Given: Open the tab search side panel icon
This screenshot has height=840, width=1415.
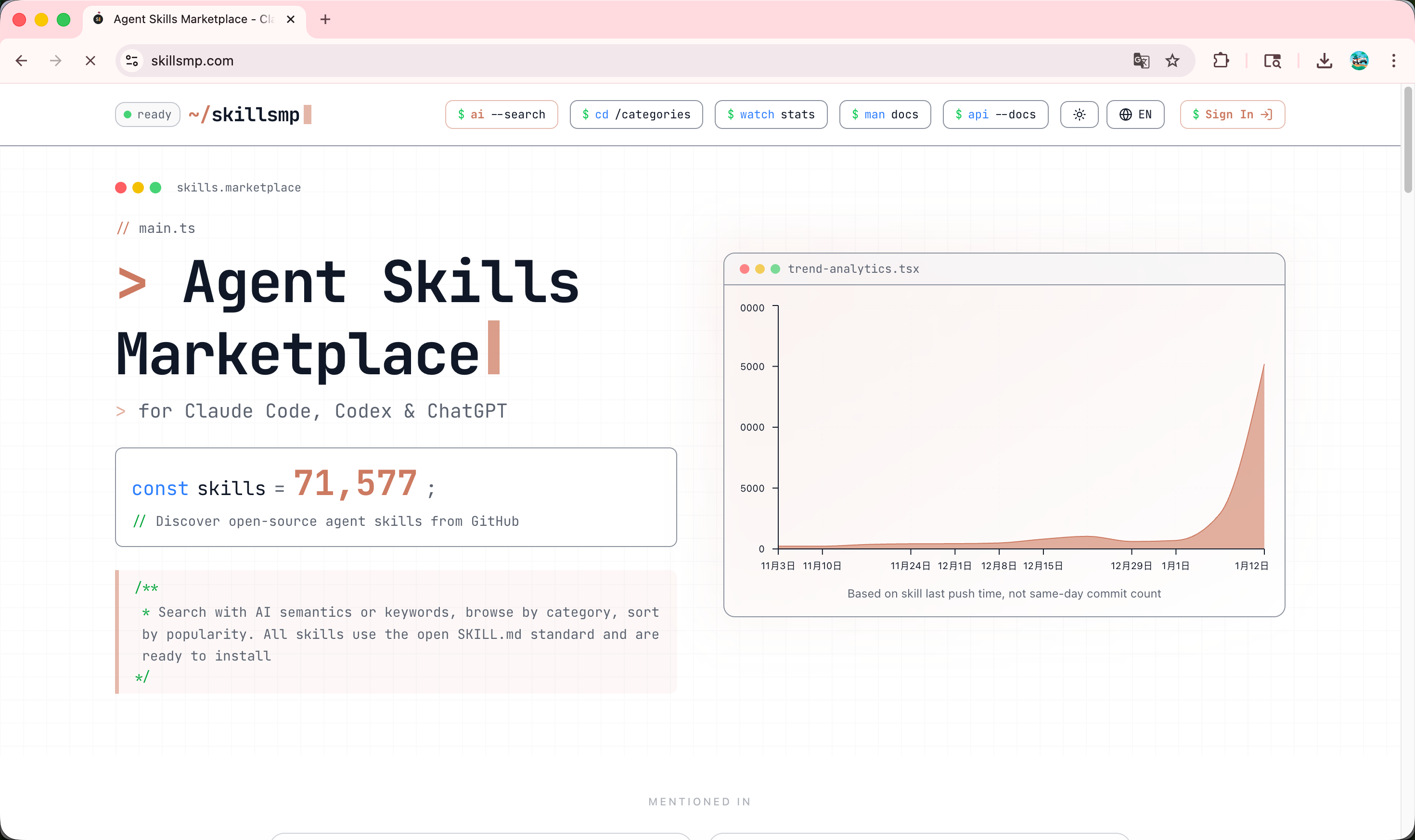Looking at the screenshot, I should click(x=1272, y=61).
